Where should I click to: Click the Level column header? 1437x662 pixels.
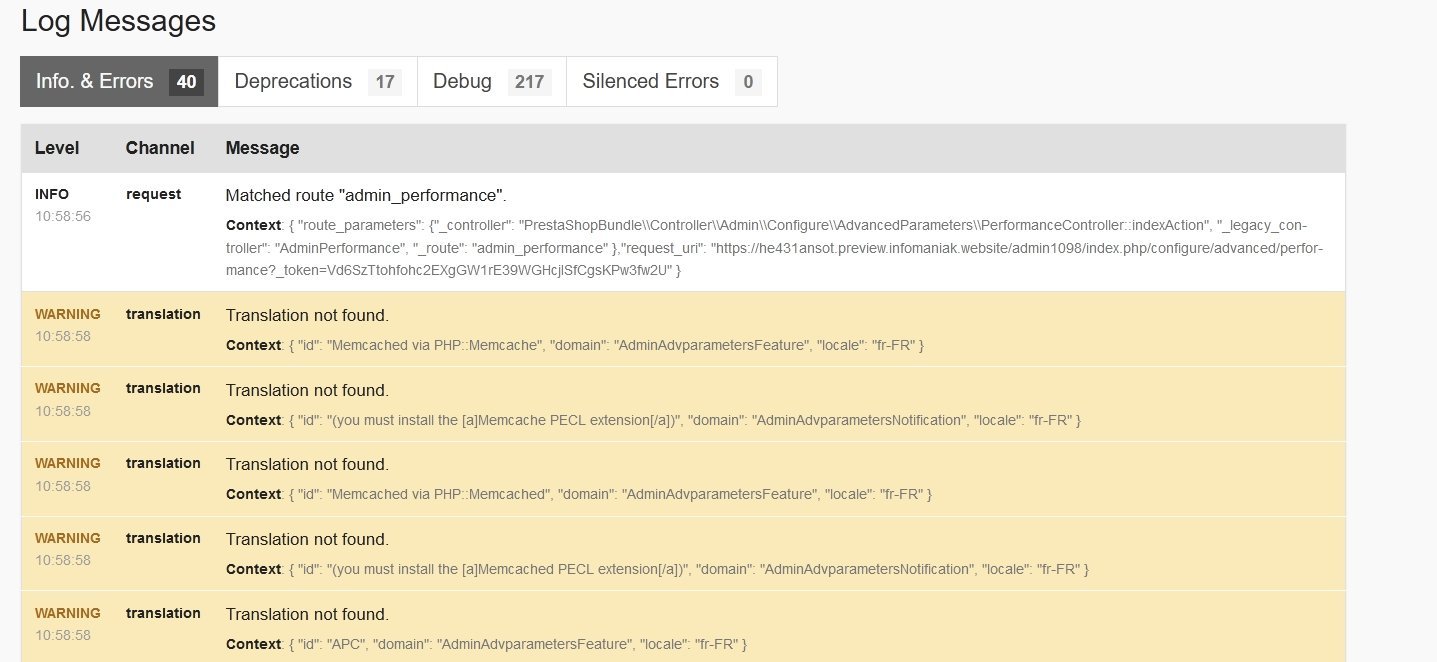point(57,148)
